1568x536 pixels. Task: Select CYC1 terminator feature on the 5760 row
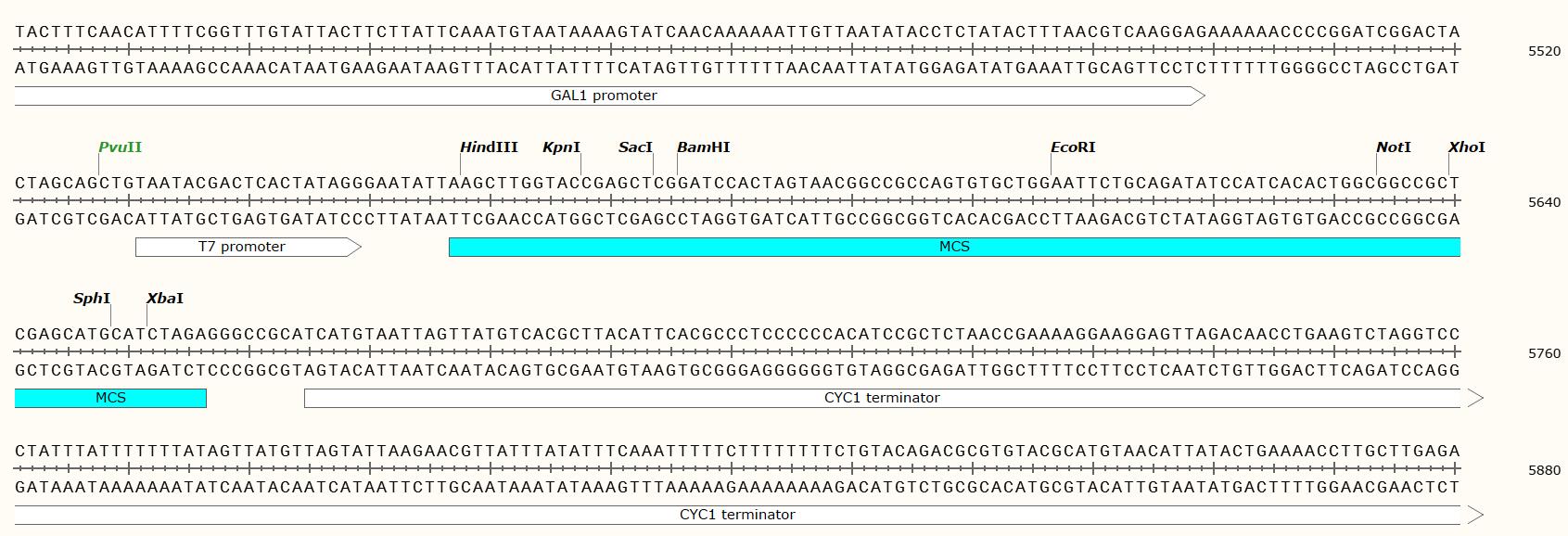point(882,398)
